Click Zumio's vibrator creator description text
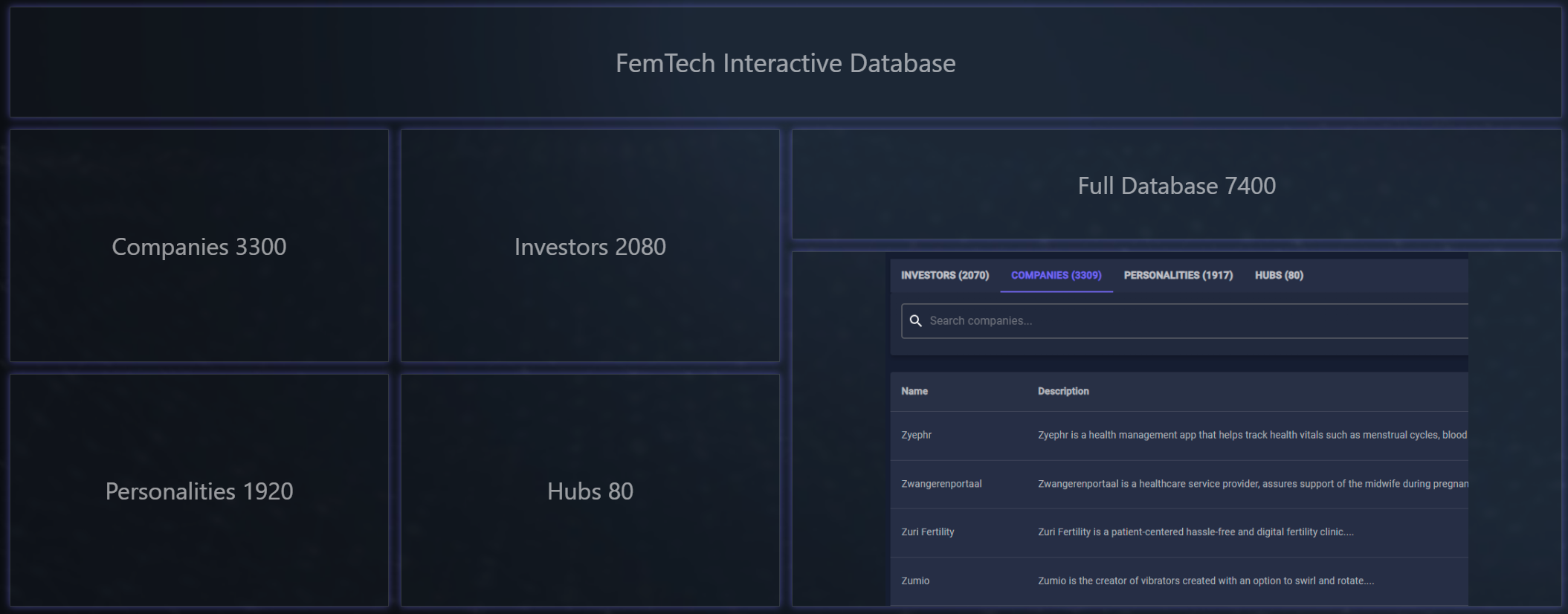Screen dimensions: 1568x614 pos(1205,581)
